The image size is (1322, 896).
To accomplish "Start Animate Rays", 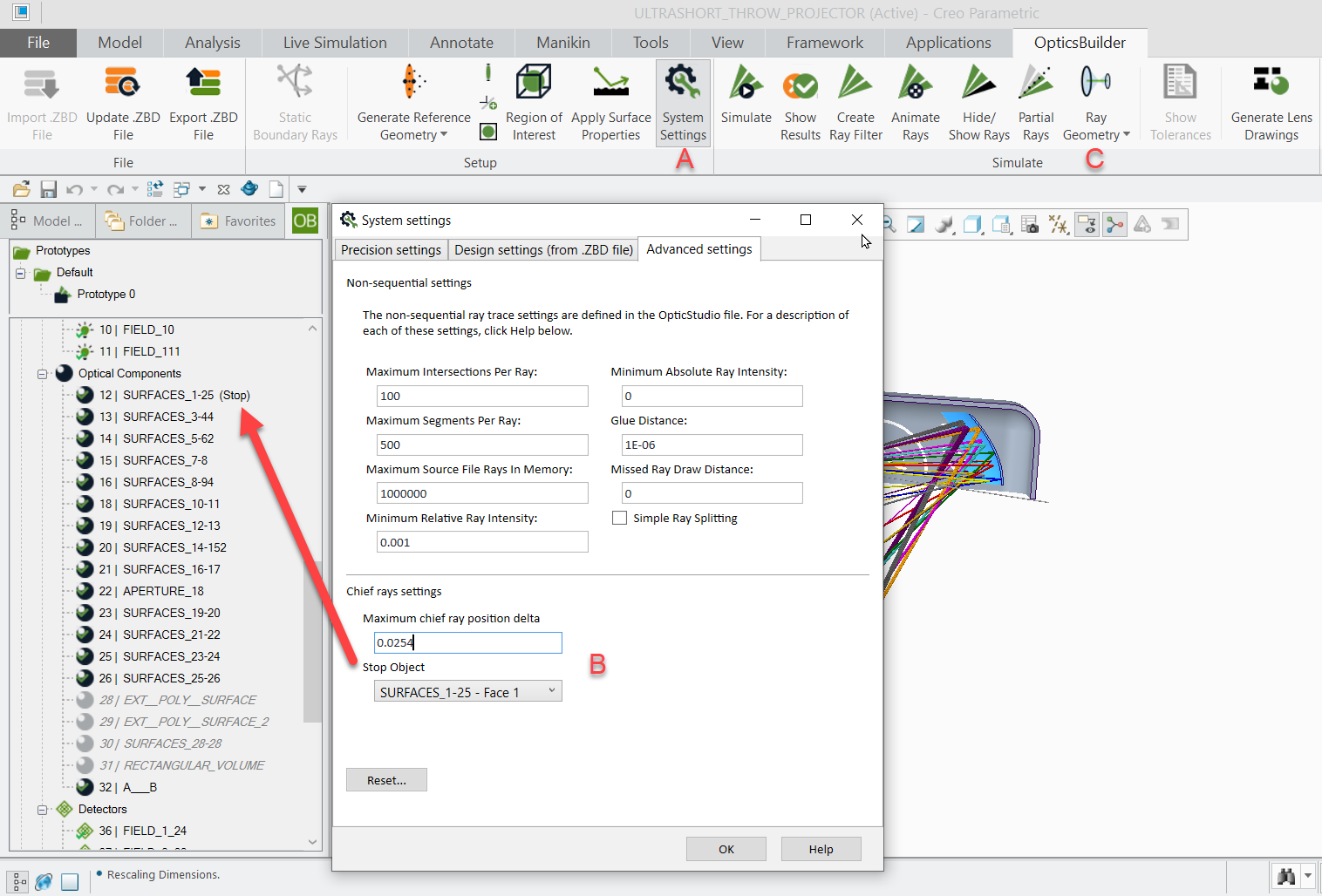I will (x=916, y=103).
